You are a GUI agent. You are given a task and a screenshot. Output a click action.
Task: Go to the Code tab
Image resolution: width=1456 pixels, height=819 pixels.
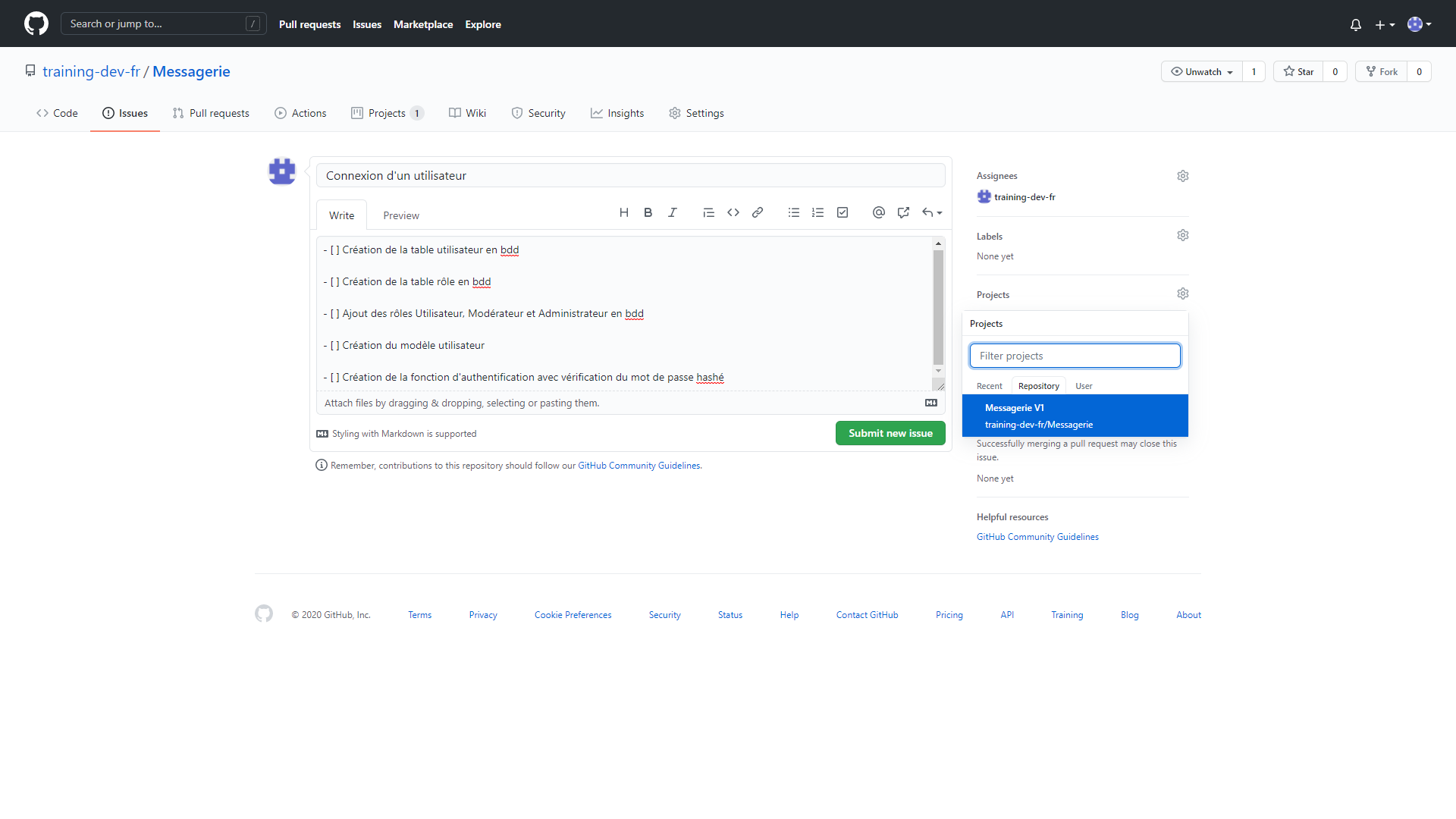[x=57, y=113]
